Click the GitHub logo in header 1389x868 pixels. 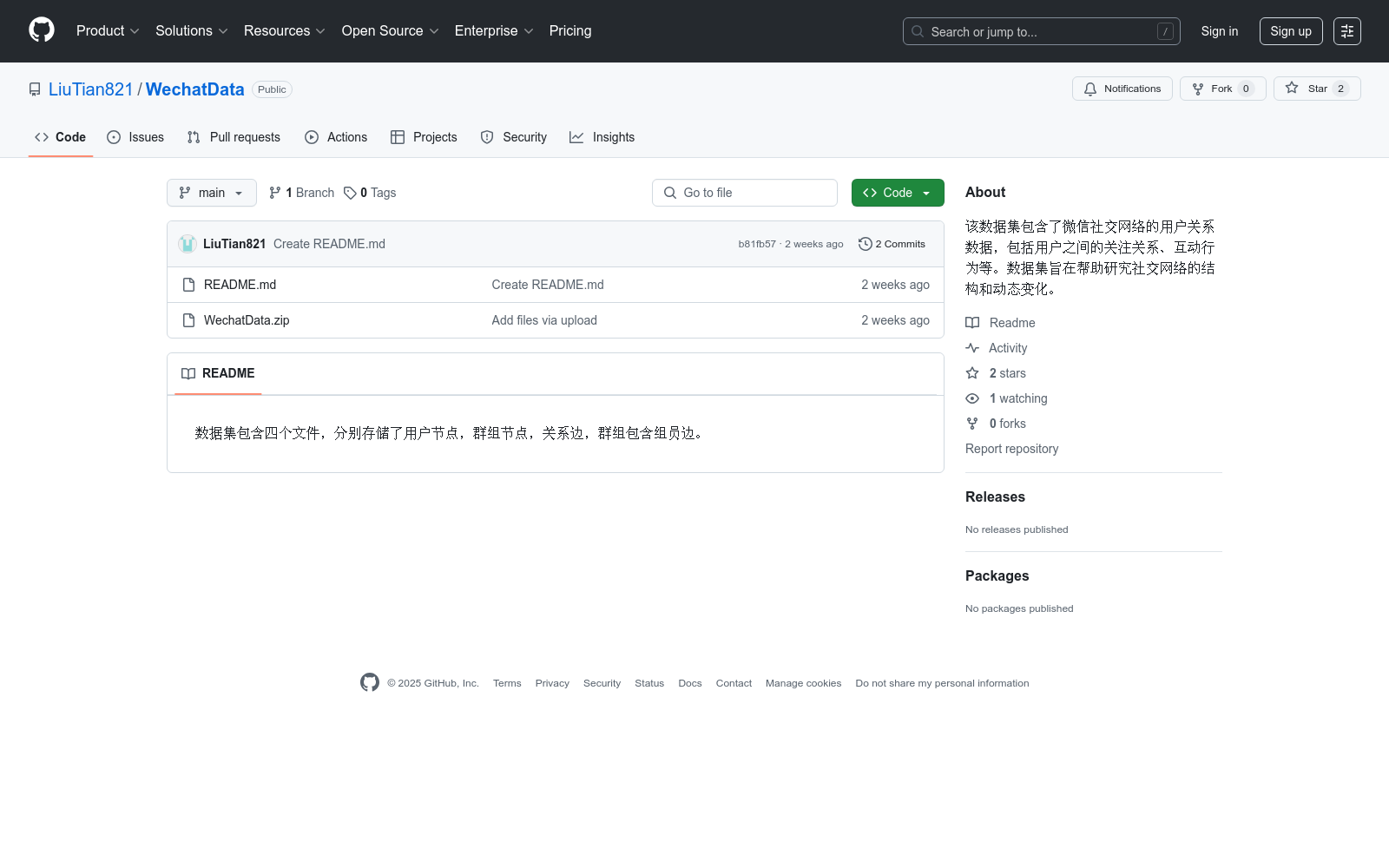[42, 30]
